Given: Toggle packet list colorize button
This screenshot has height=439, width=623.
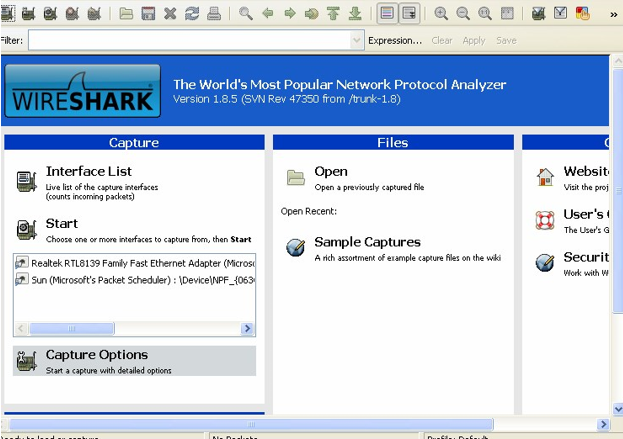Looking at the screenshot, I should point(387,14).
